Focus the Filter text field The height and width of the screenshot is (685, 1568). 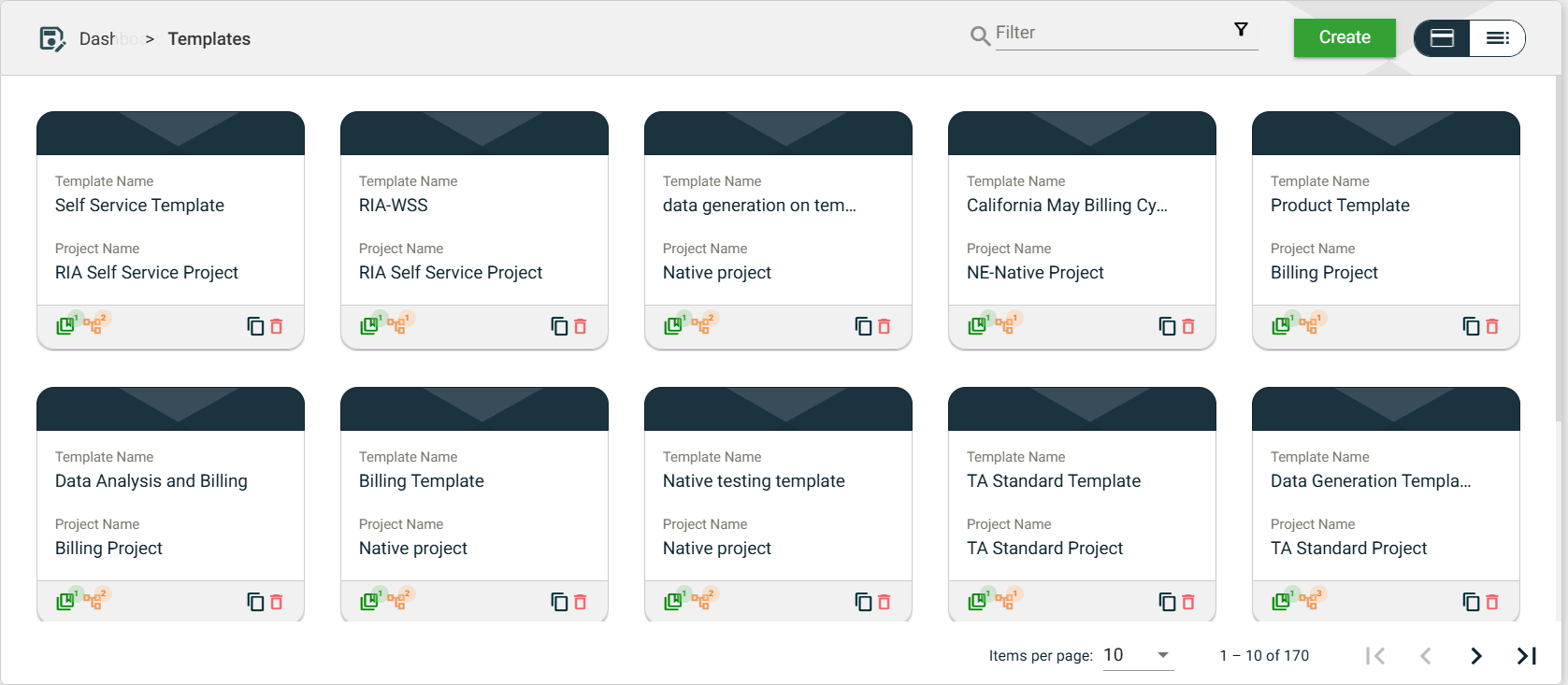click(1113, 33)
